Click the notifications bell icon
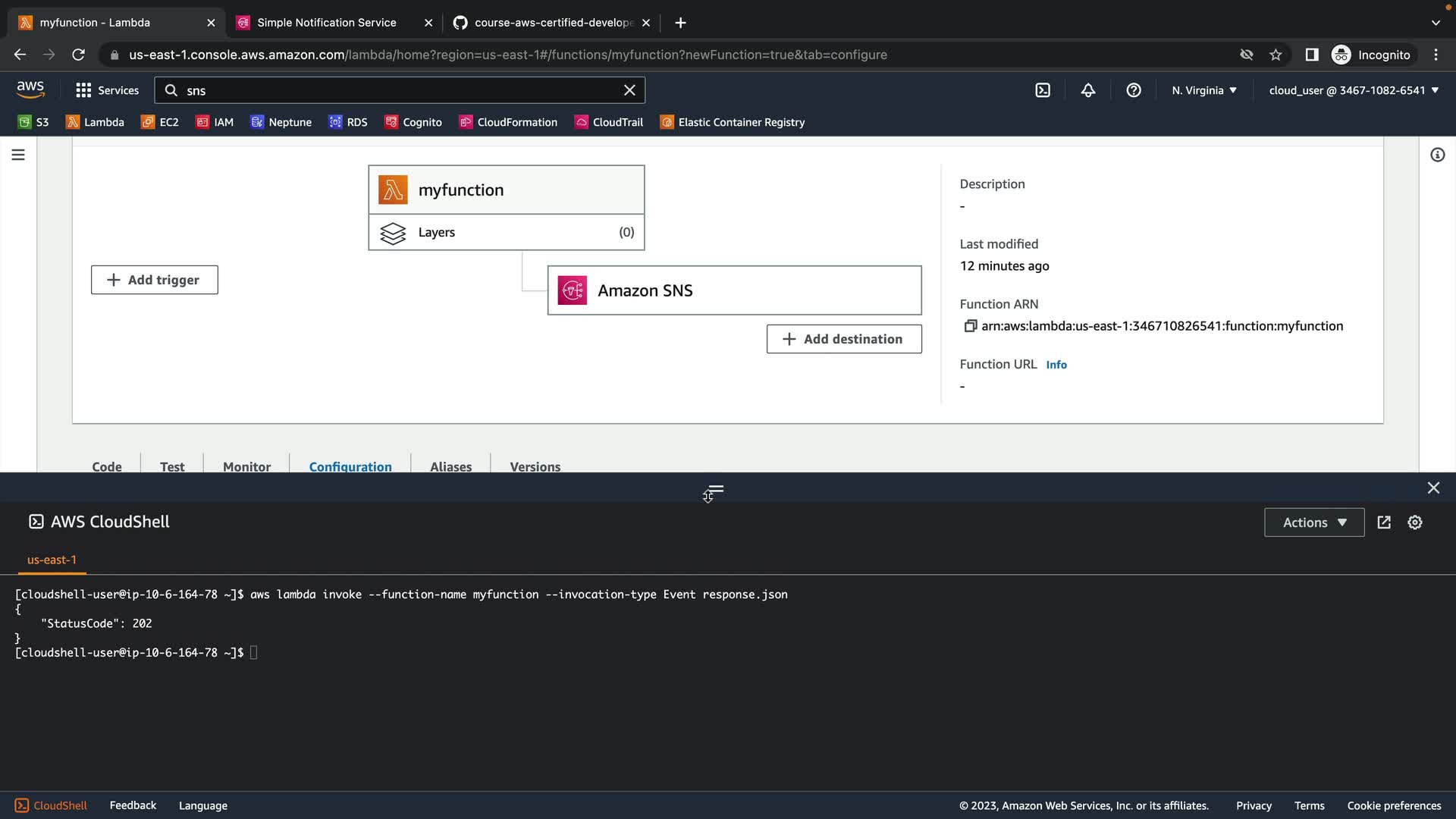This screenshot has height=819, width=1456. tap(1088, 90)
